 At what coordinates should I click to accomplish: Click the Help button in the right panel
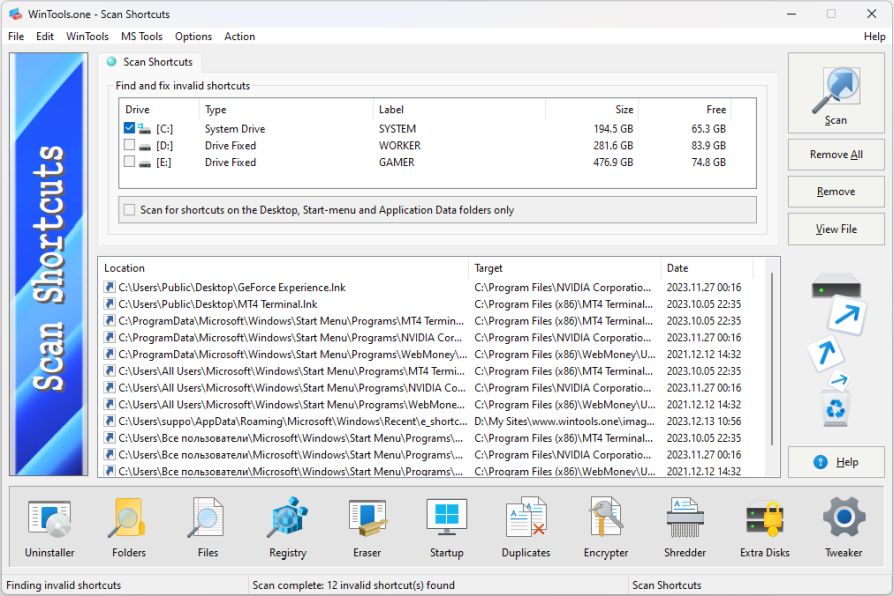(x=836, y=462)
